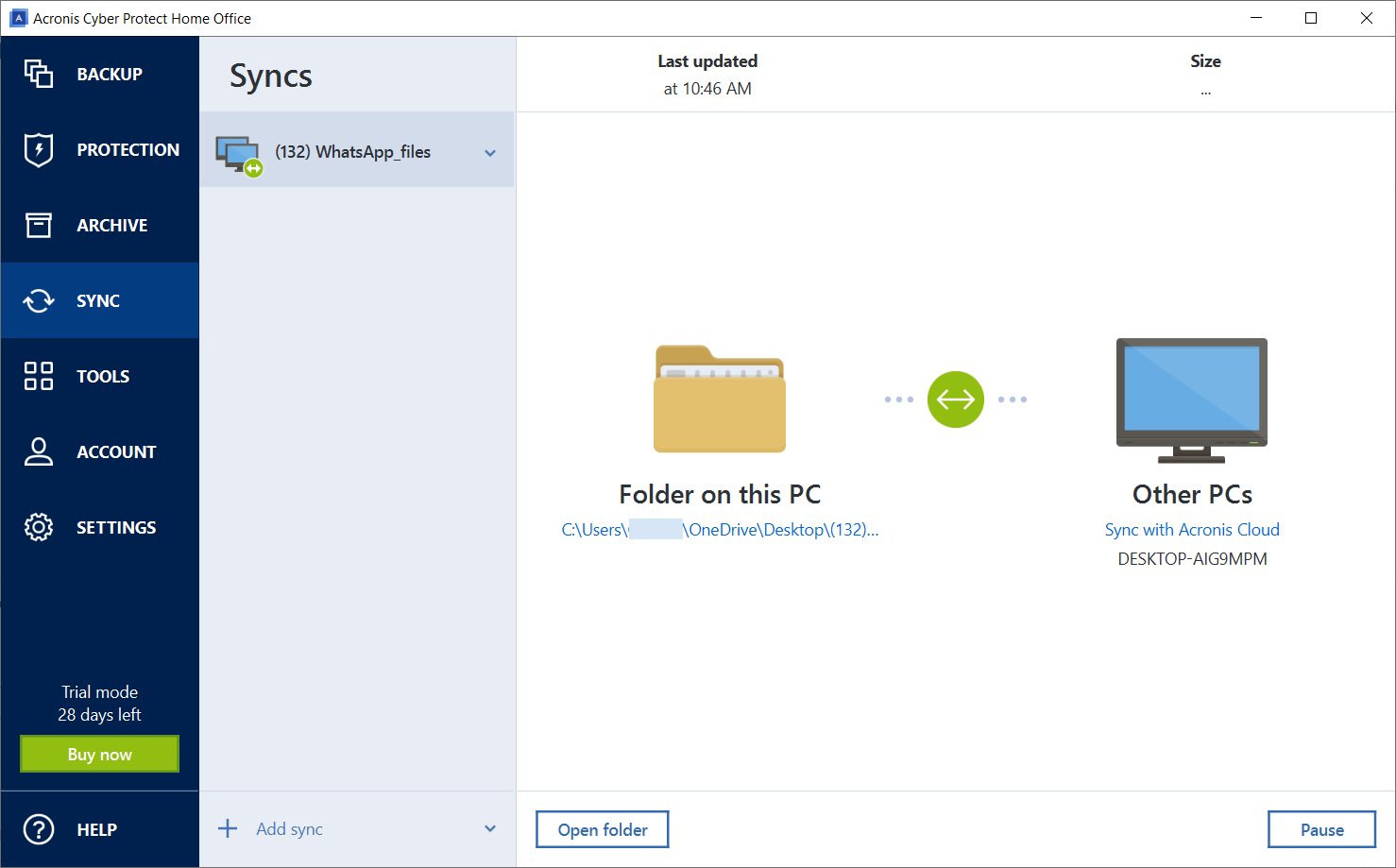Viewport: 1396px width, 868px height.
Task: Click the HELP label in sidebar
Action: (x=96, y=830)
